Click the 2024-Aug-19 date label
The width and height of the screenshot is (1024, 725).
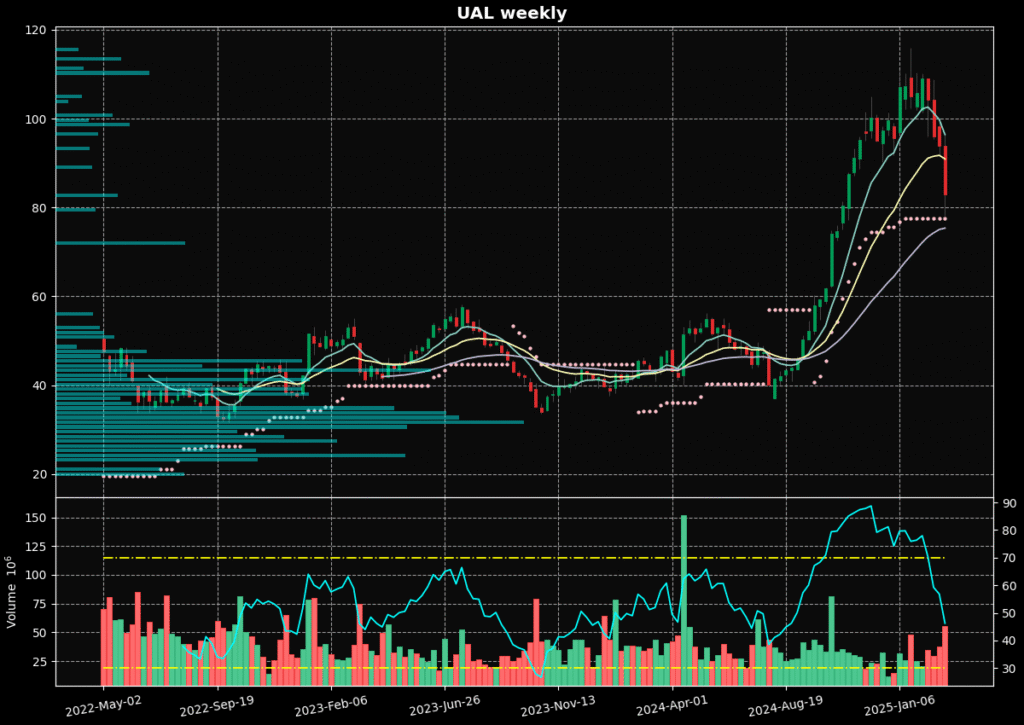click(x=786, y=707)
